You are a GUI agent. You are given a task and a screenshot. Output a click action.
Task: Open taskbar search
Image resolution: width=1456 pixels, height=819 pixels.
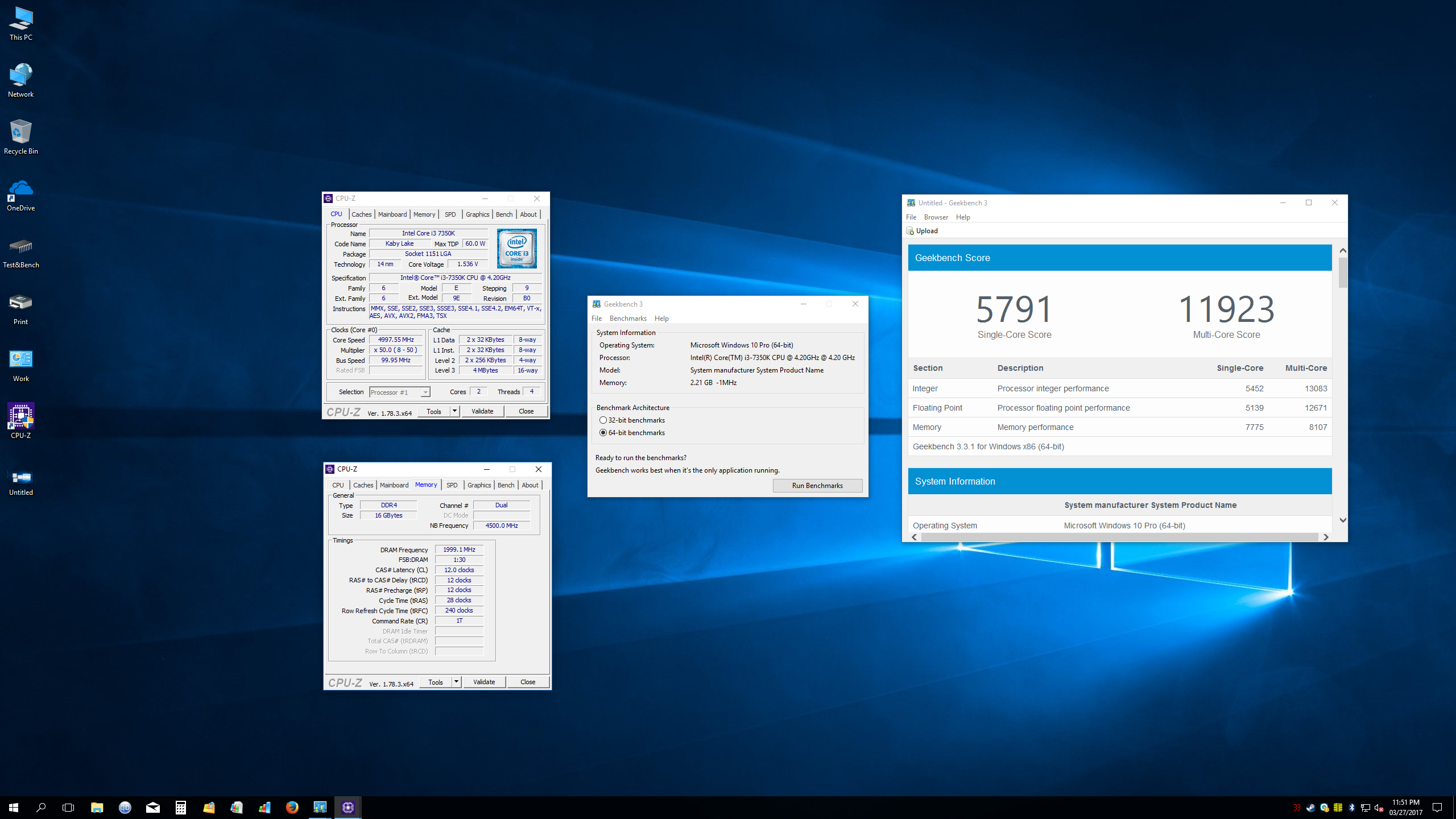tap(41, 808)
